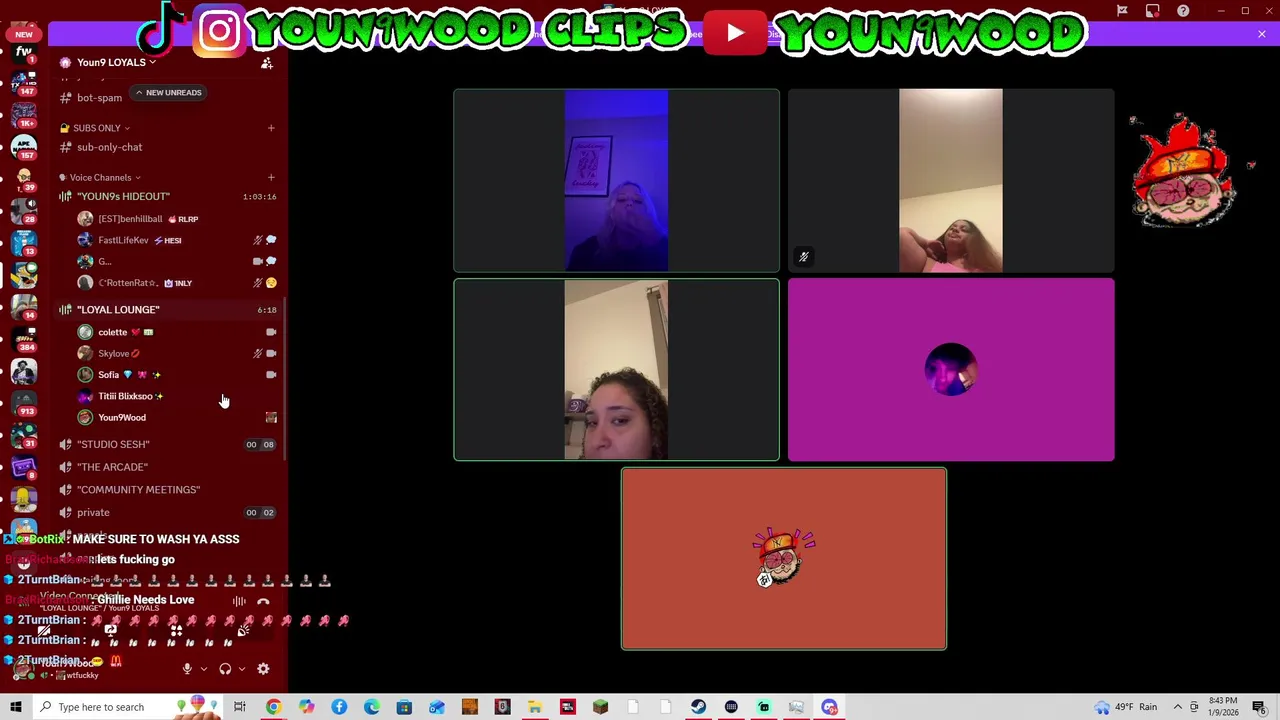Add a channel to Voice Channels category
The height and width of the screenshot is (720, 1280).
coord(271,178)
